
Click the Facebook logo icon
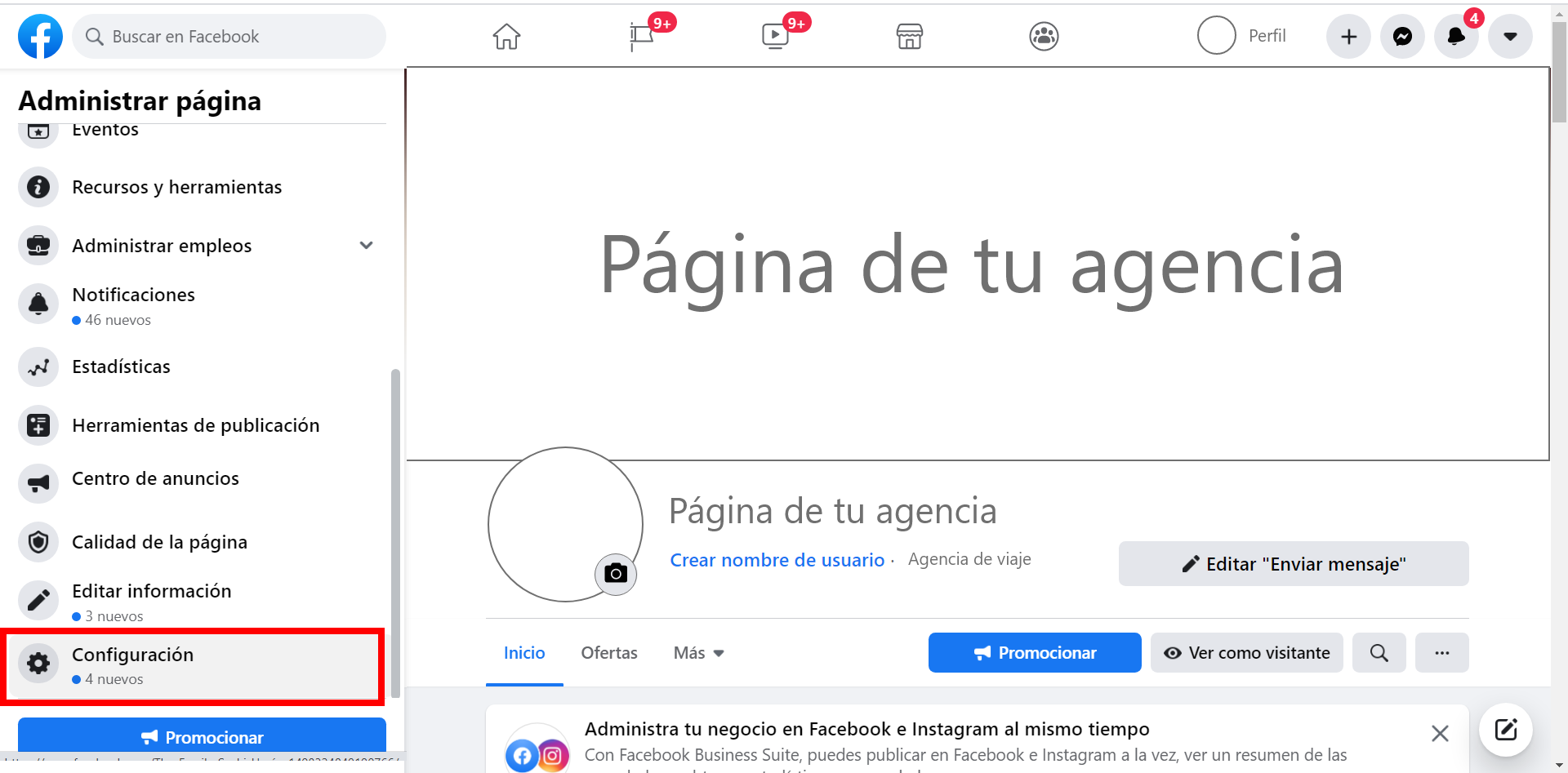pos(40,36)
